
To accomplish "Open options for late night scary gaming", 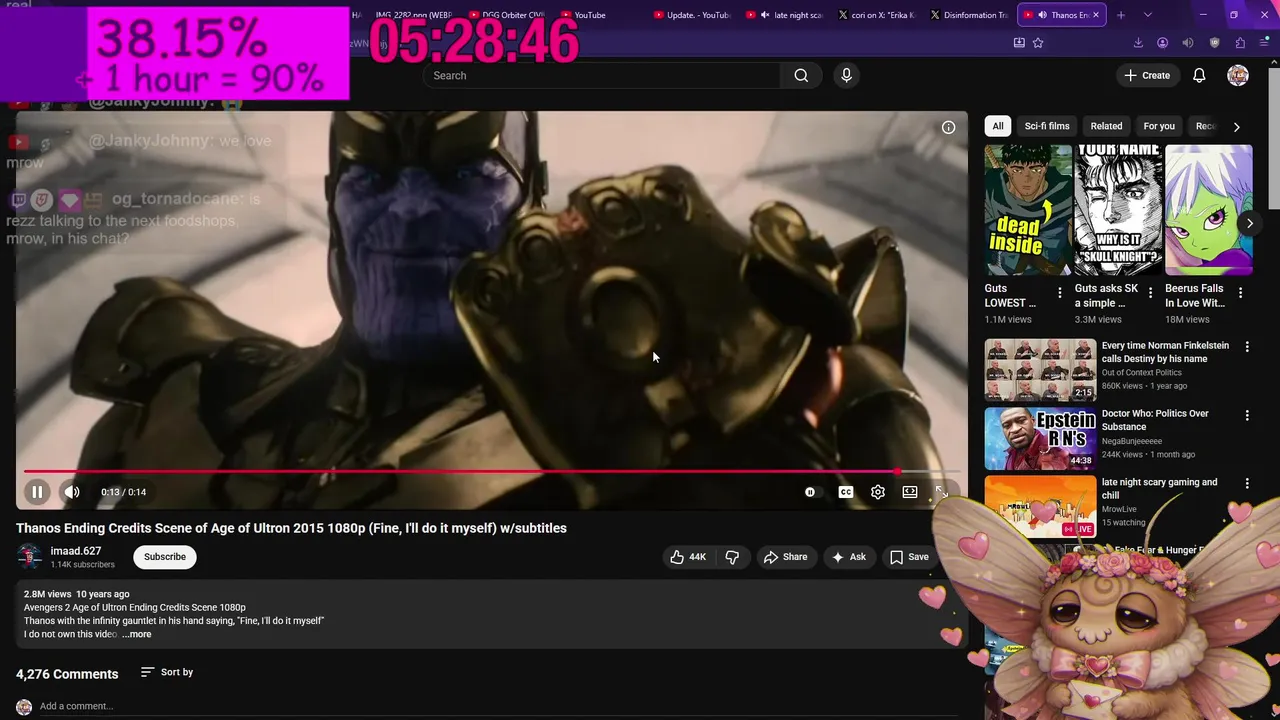I will (1247, 483).
